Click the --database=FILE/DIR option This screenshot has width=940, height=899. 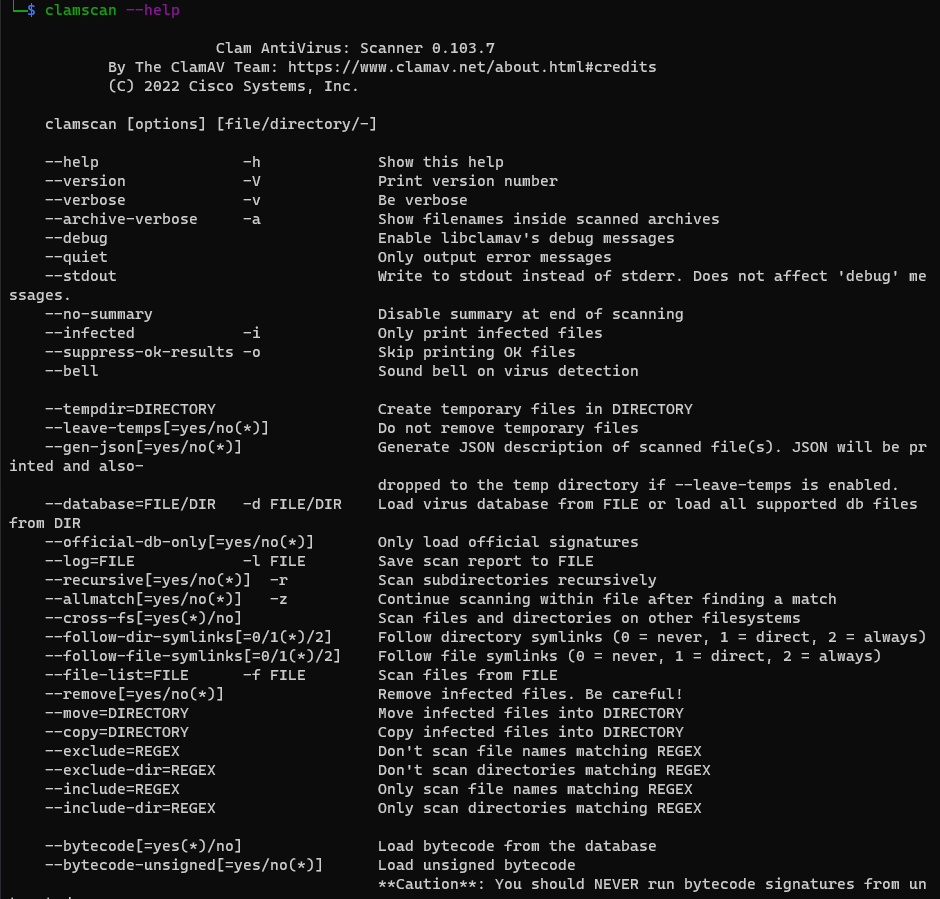click(x=130, y=504)
